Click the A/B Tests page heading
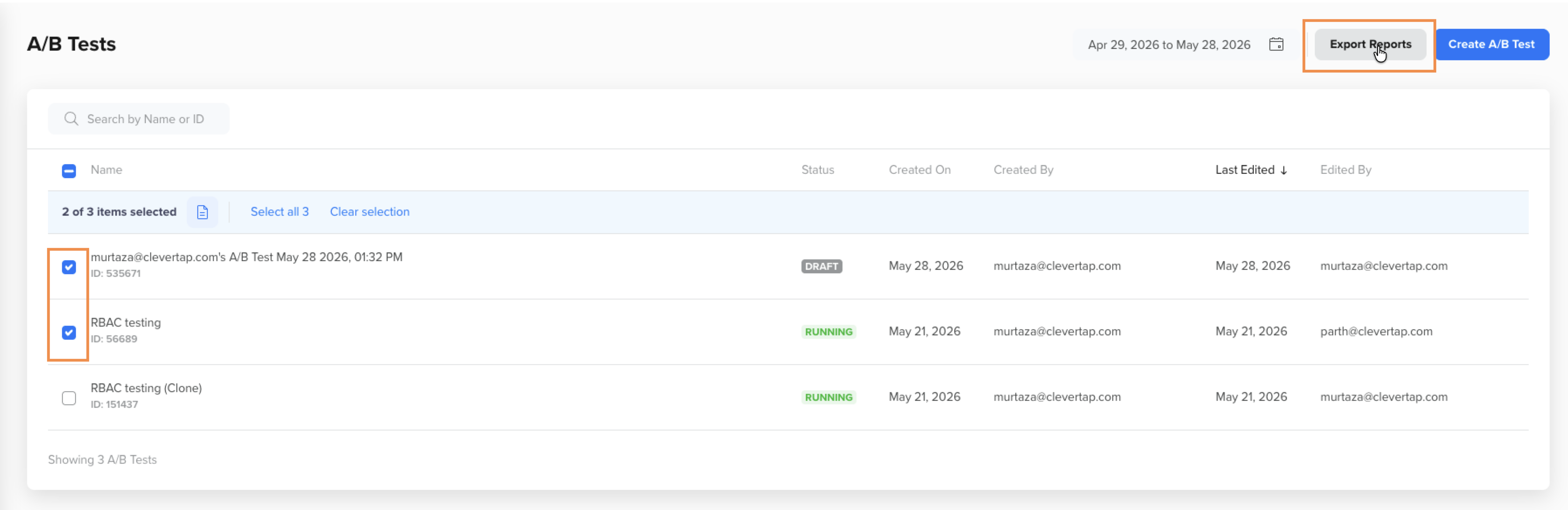 click(71, 44)
